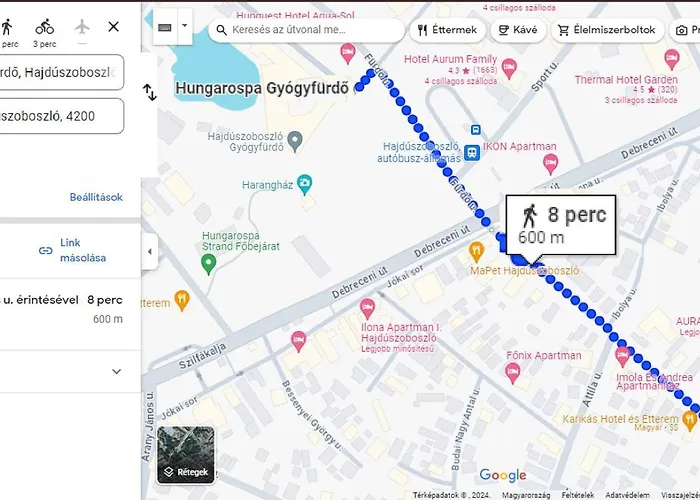700x500 pixels.
Task: Click the keyboard input tool icon
Action: pos(165,28)
